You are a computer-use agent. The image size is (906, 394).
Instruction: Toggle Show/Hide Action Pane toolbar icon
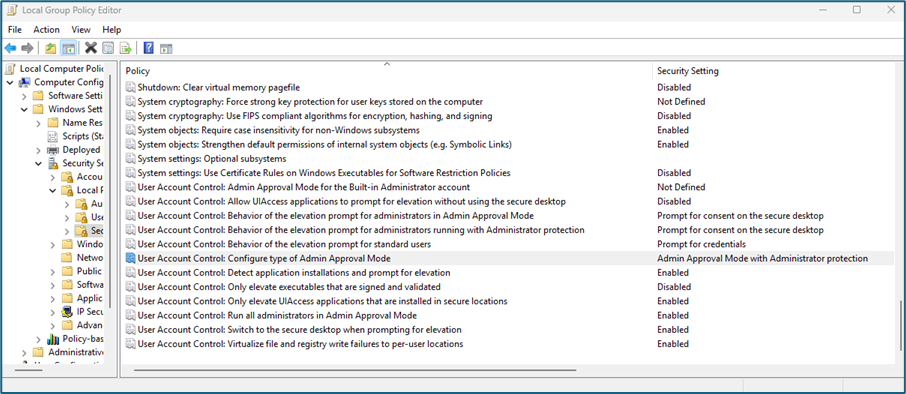[166, 48]
